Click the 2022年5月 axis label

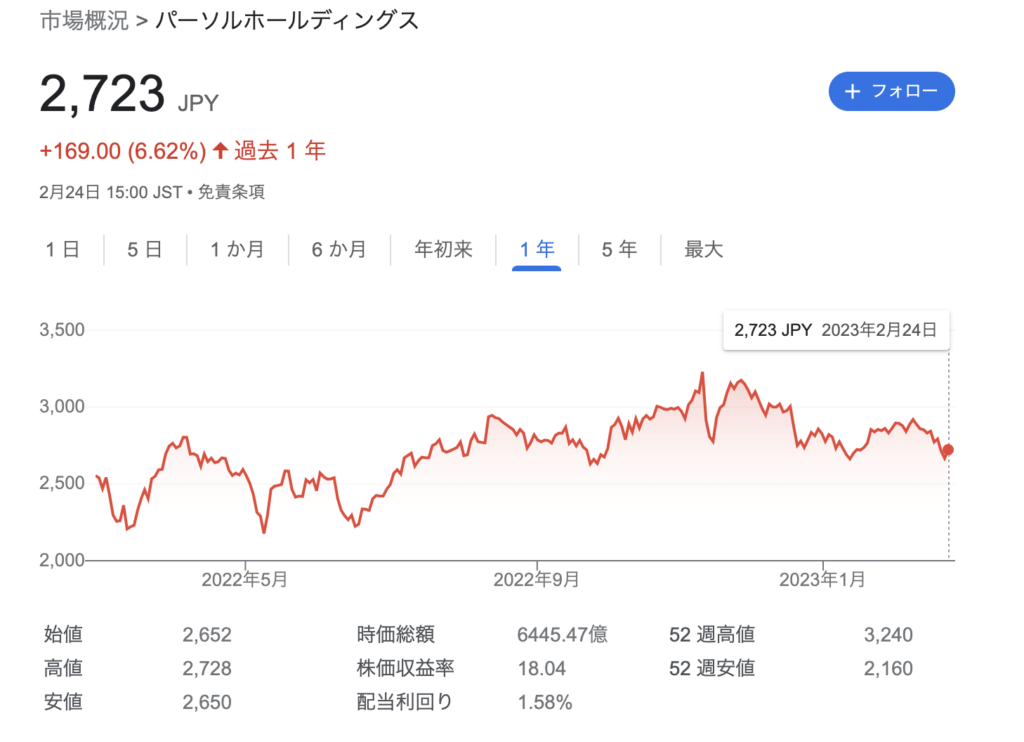[244, 579]
